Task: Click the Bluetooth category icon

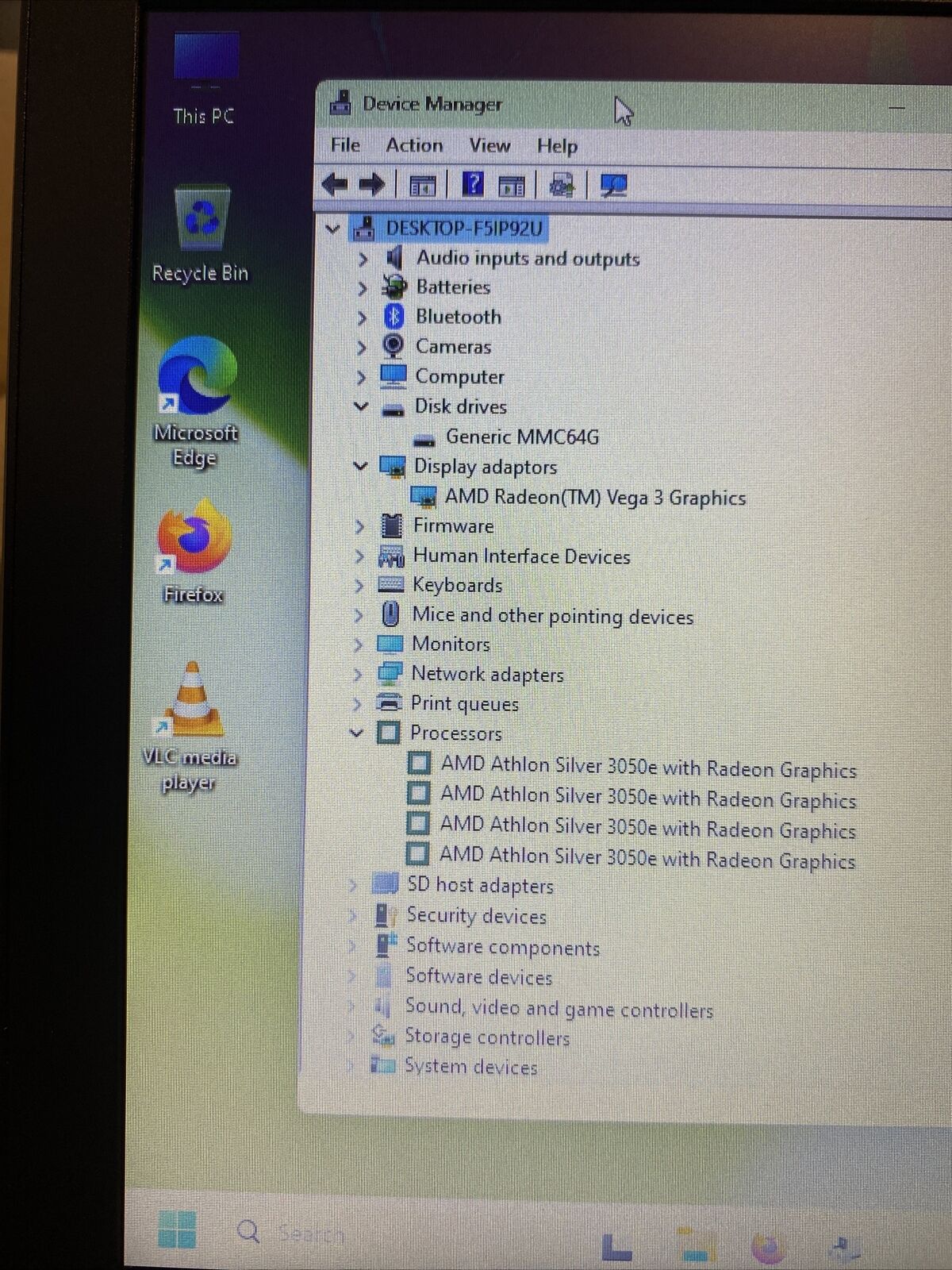Action: coord(393,317)
